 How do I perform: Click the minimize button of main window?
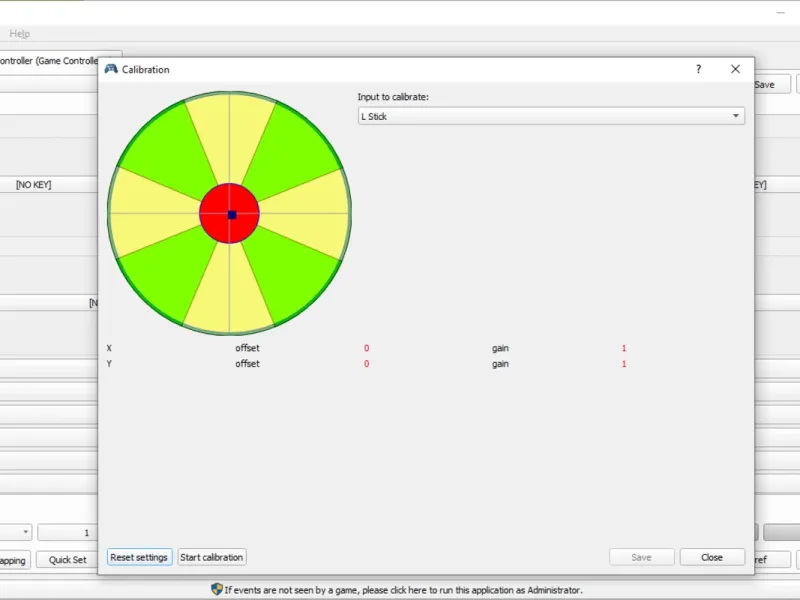(780, 12)
